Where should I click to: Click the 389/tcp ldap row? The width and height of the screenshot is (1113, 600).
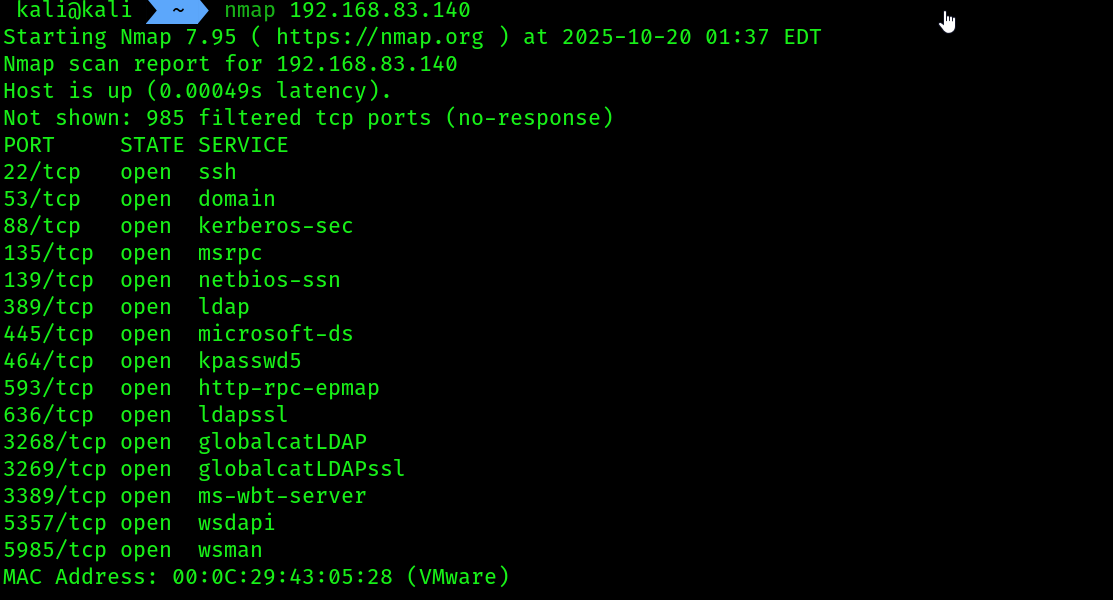click(126, 307)
